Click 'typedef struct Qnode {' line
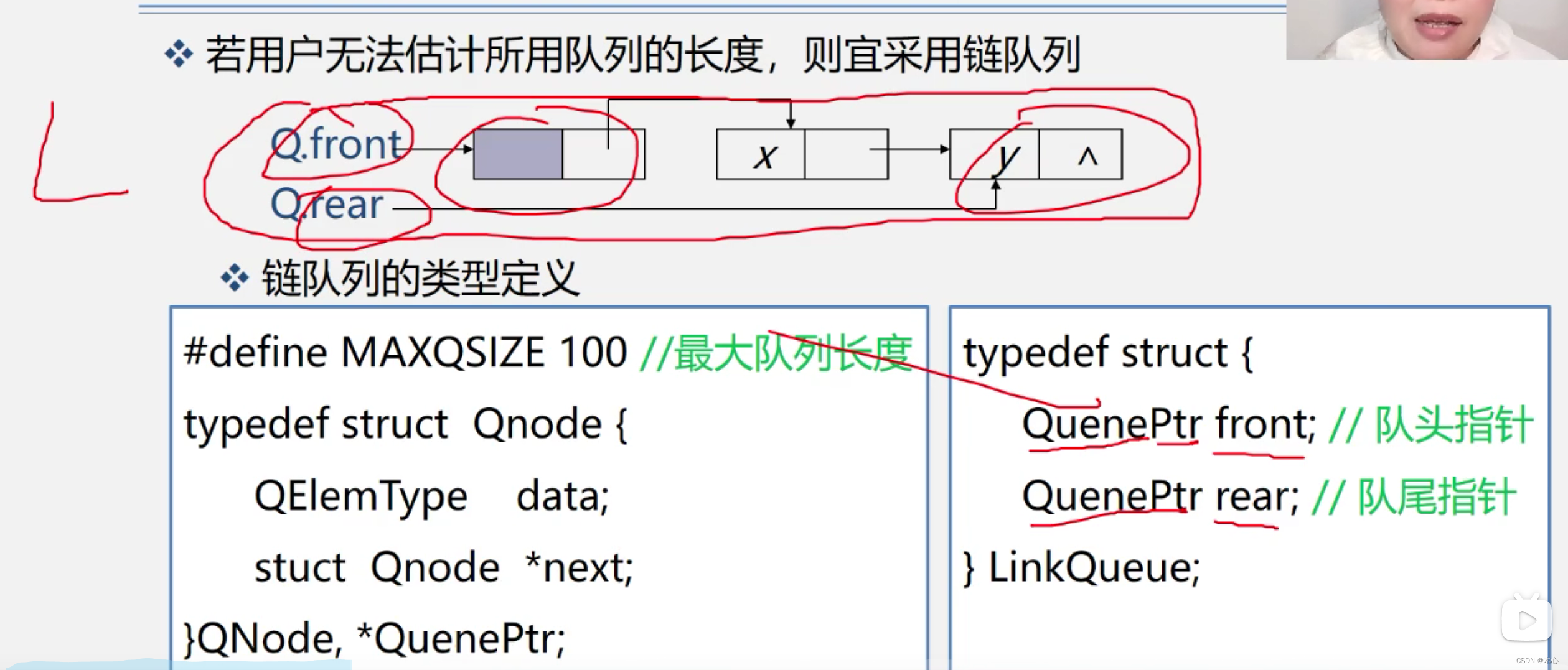 coord(406,424)
